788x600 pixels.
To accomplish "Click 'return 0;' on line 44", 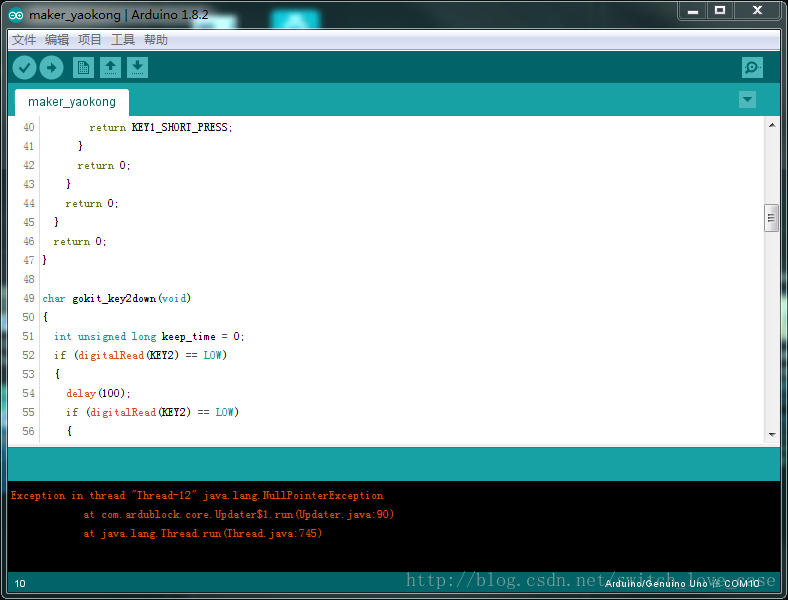I will 92,204.
